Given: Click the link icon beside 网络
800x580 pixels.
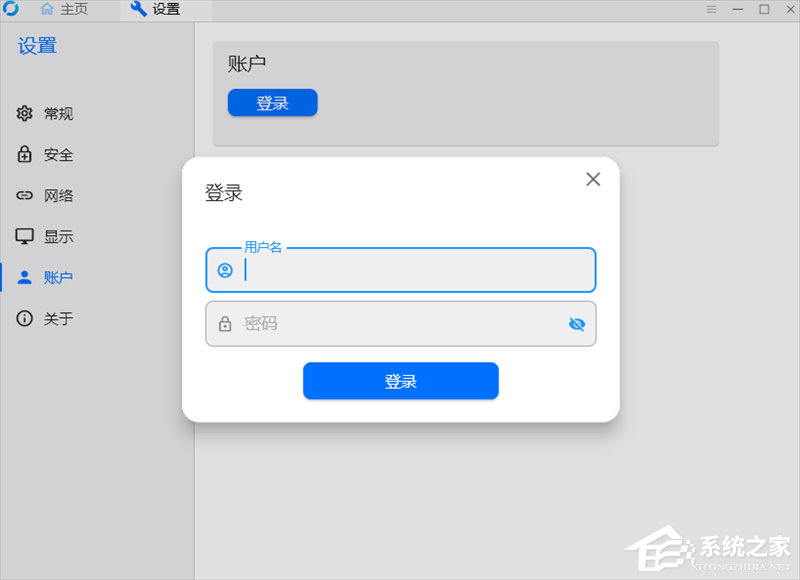Looking at the screenshot, I should [24, 195].
